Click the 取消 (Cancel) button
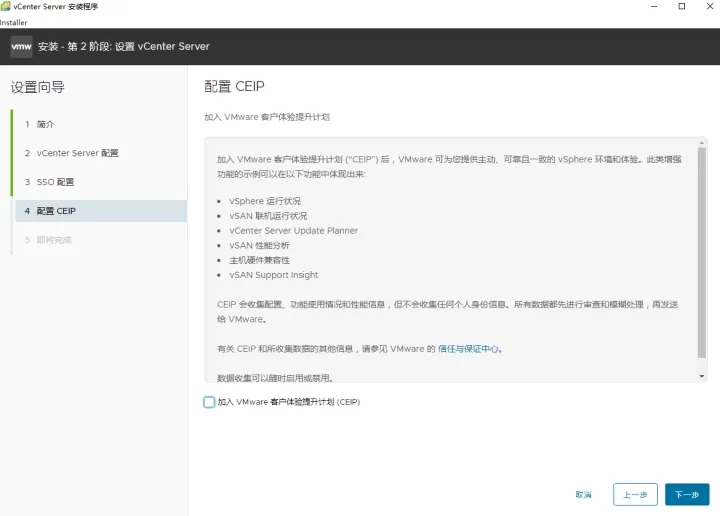Image resolution: width=720 pixels, height=516 pixels. pos(583,494)
